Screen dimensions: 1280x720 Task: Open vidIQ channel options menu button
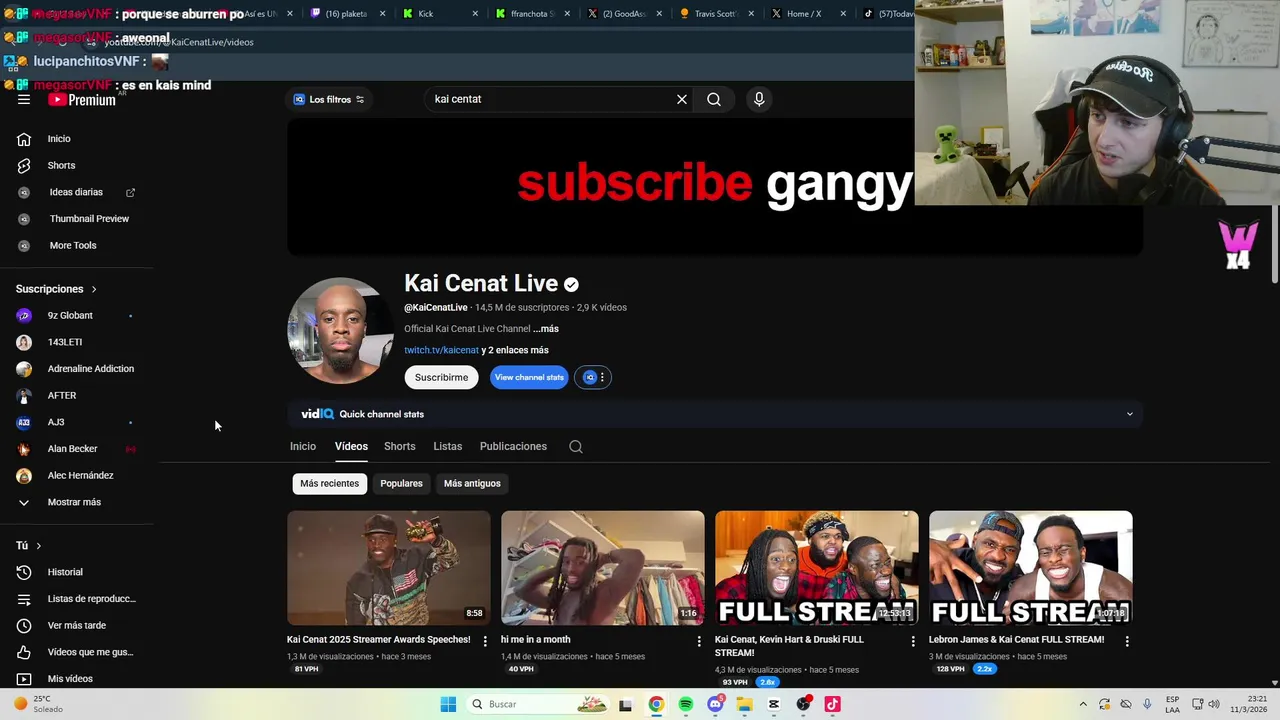[593, 377]
